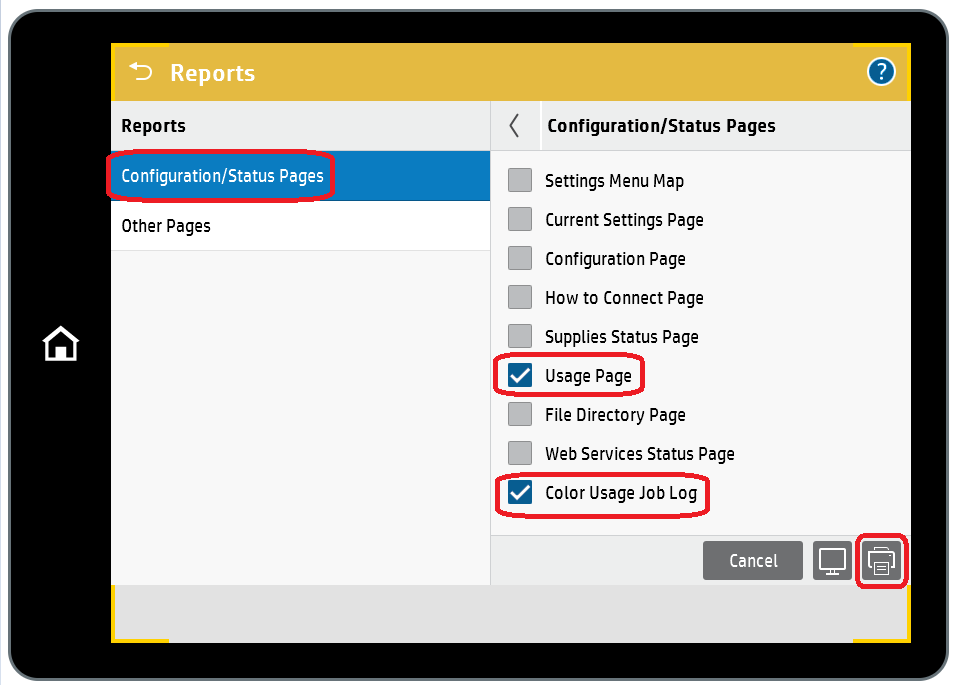Viewport: 954px width, 685px height.
Task: Click the Web Services Status Page label
Action: pyautogui.click(x=640, y=454)
